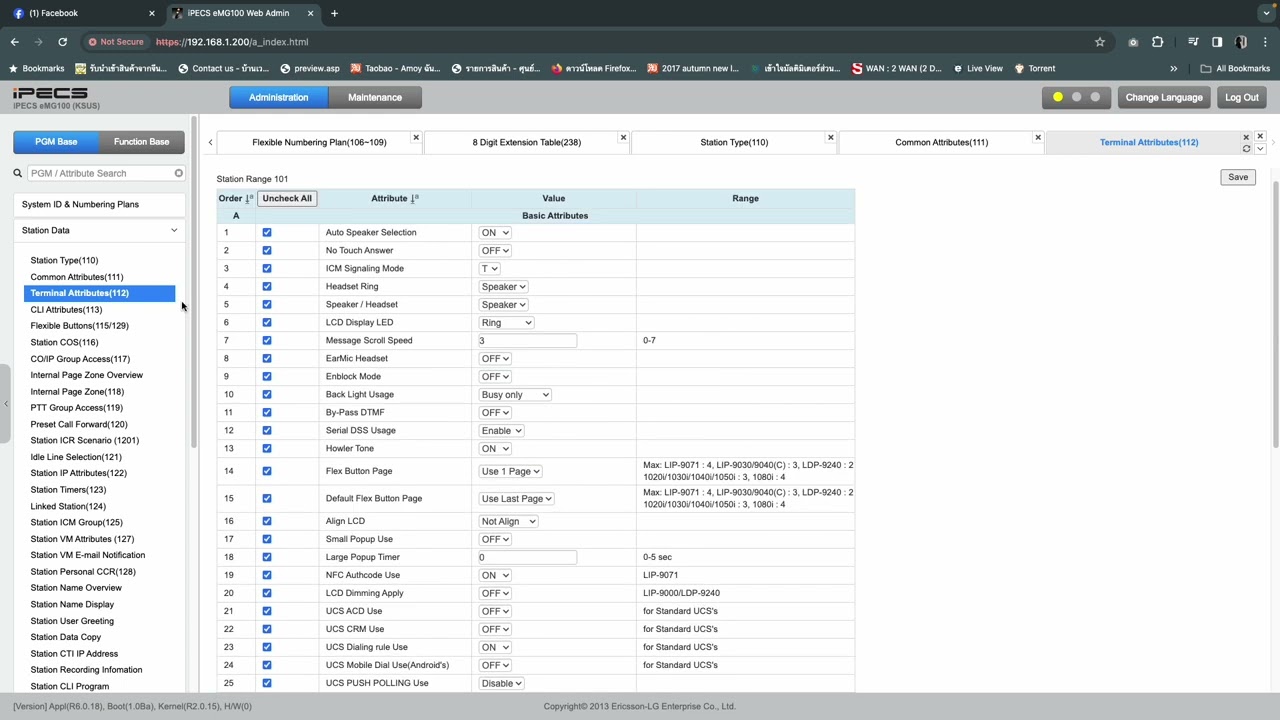Open new browser tab with plus icon

click(334, 13)
